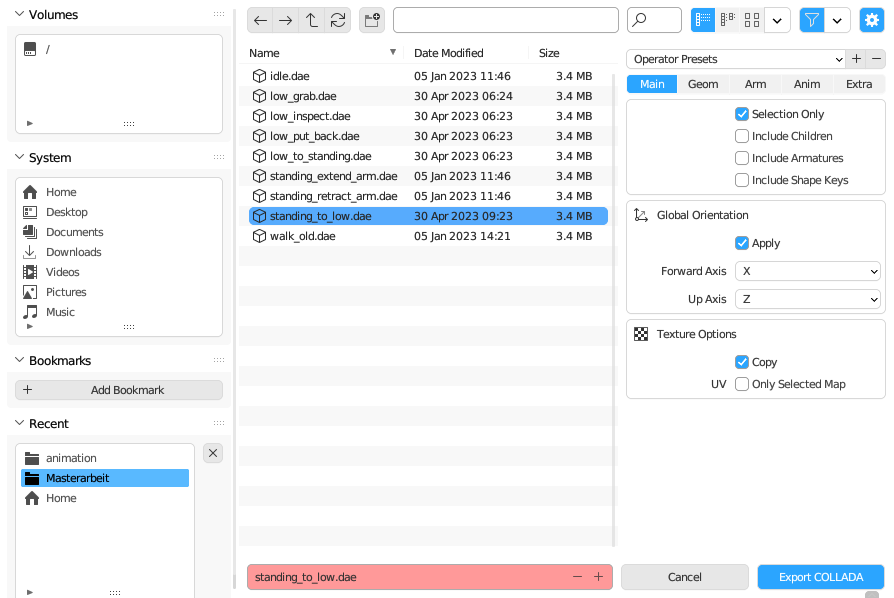Open the Forward Axis dropdown
The image size is (894, 598).
[807, 271]
